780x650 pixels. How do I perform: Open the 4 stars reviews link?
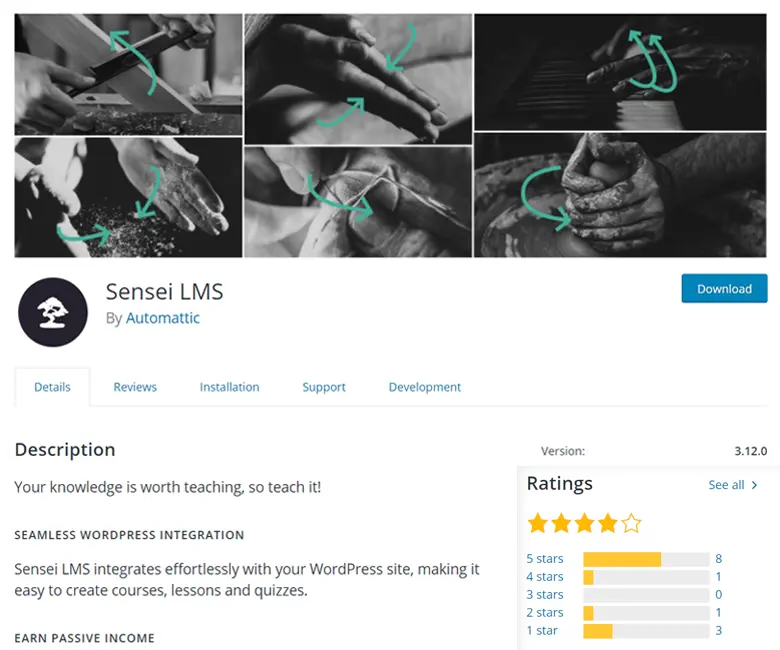pos(545,576)
